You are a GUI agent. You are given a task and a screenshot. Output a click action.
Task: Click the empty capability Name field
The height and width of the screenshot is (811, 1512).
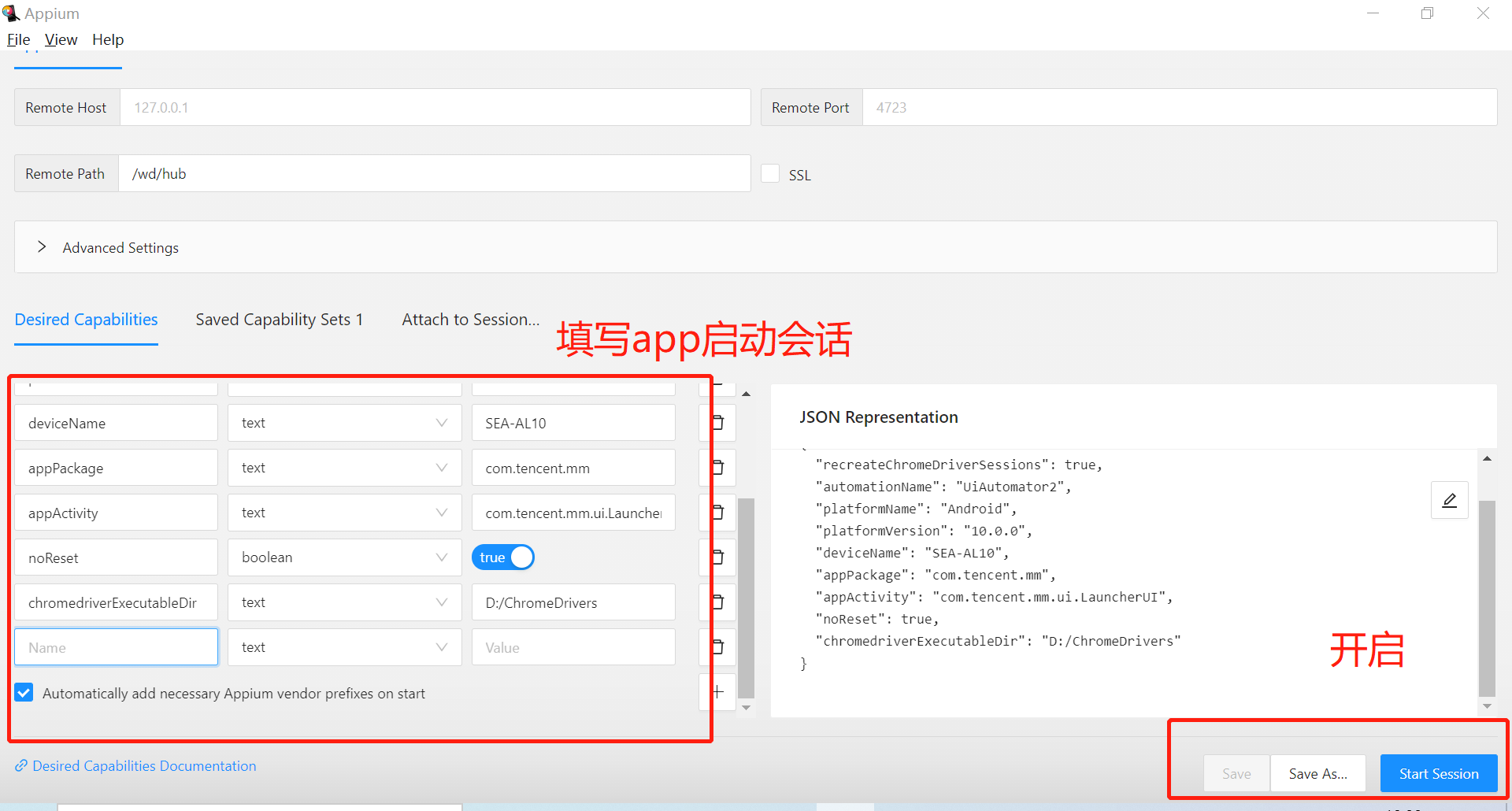click(116, 647)
